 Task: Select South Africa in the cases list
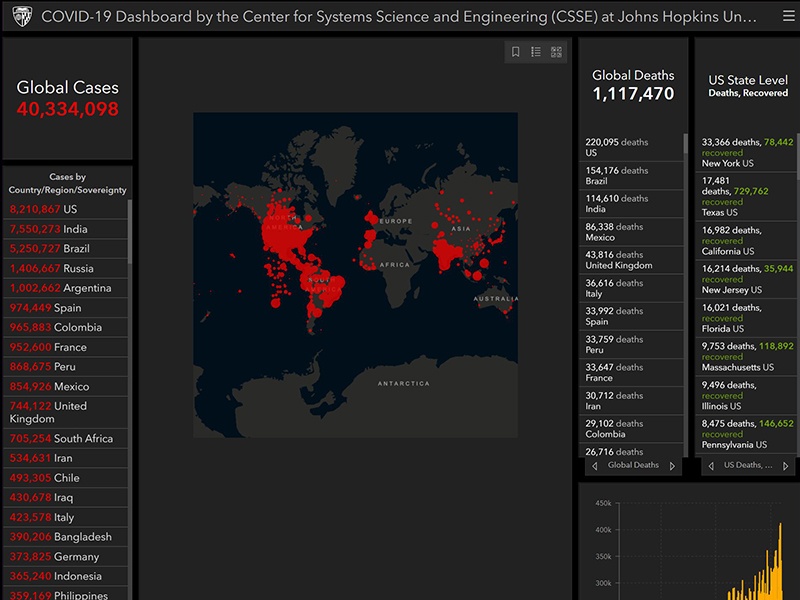click(65, 438)
